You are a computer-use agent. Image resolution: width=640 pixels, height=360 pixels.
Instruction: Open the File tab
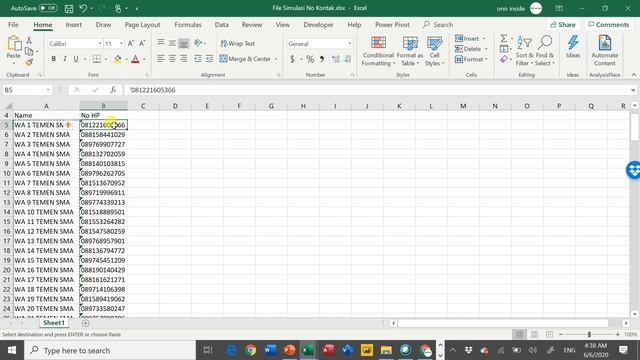point(13,24)
